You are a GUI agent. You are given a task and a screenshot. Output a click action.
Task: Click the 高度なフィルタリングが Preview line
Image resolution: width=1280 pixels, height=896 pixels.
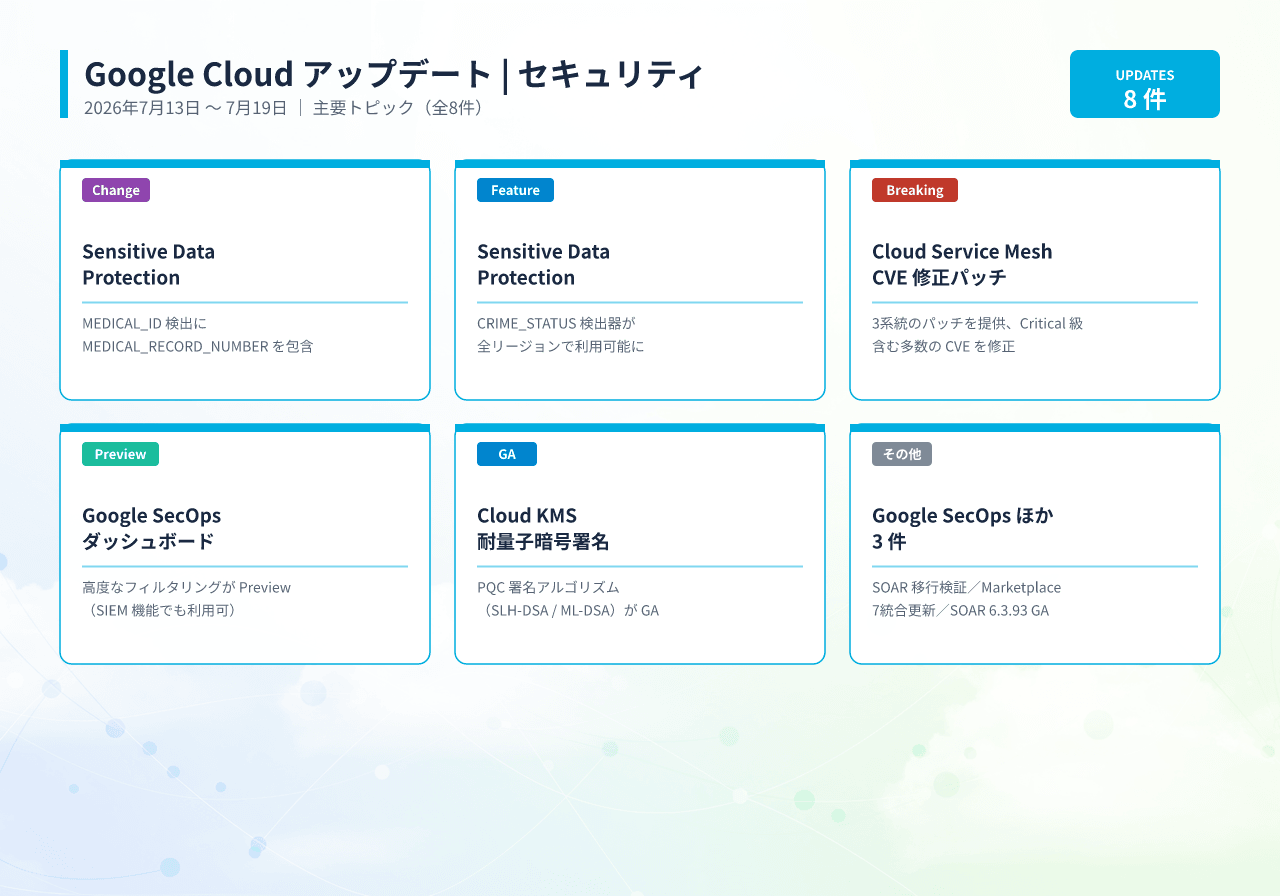coord(186,587)
